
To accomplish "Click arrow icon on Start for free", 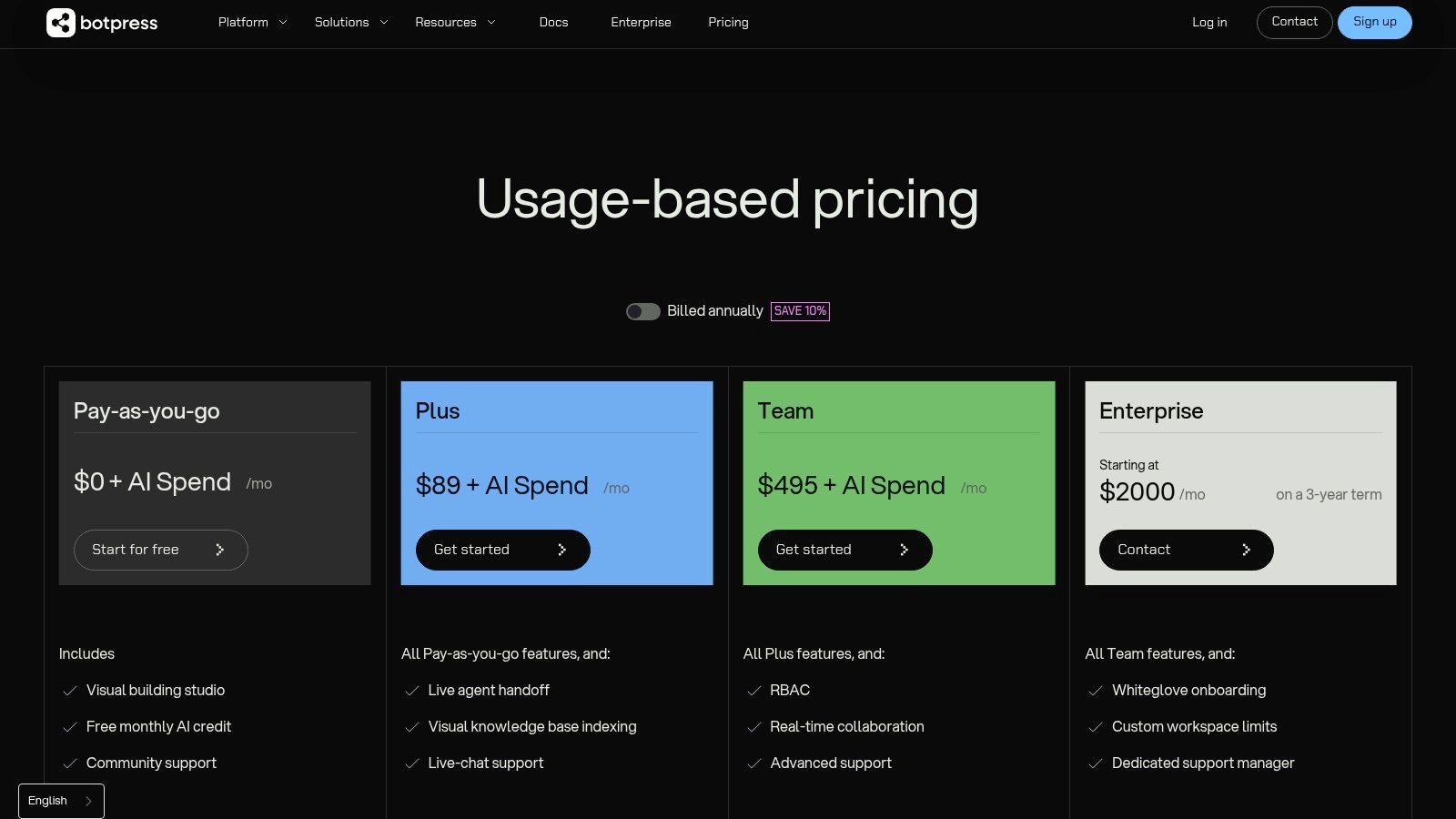I will pyautogui.click(x=219, y=550).
